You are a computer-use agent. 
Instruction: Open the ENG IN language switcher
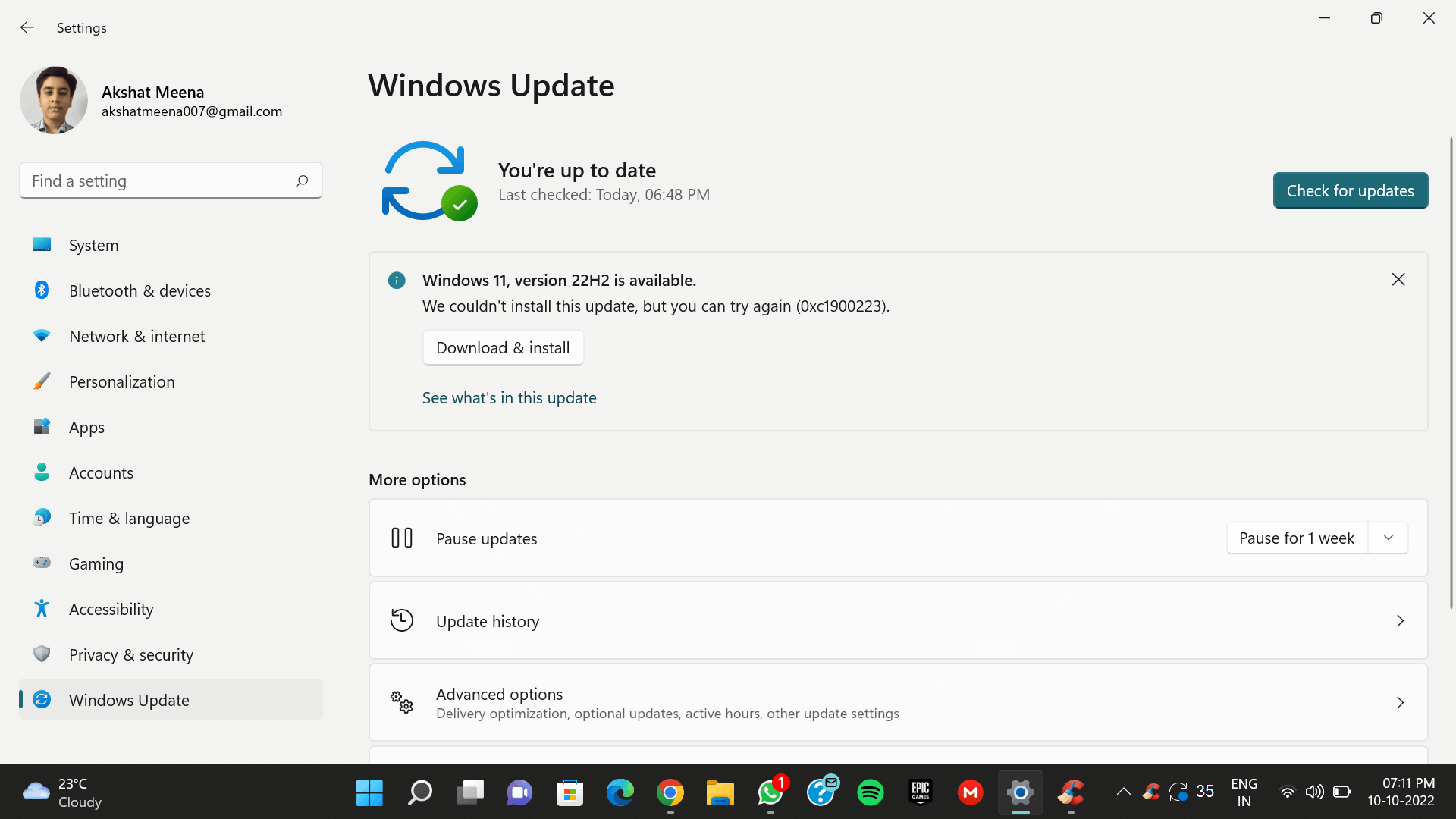tap(1244, 792)
